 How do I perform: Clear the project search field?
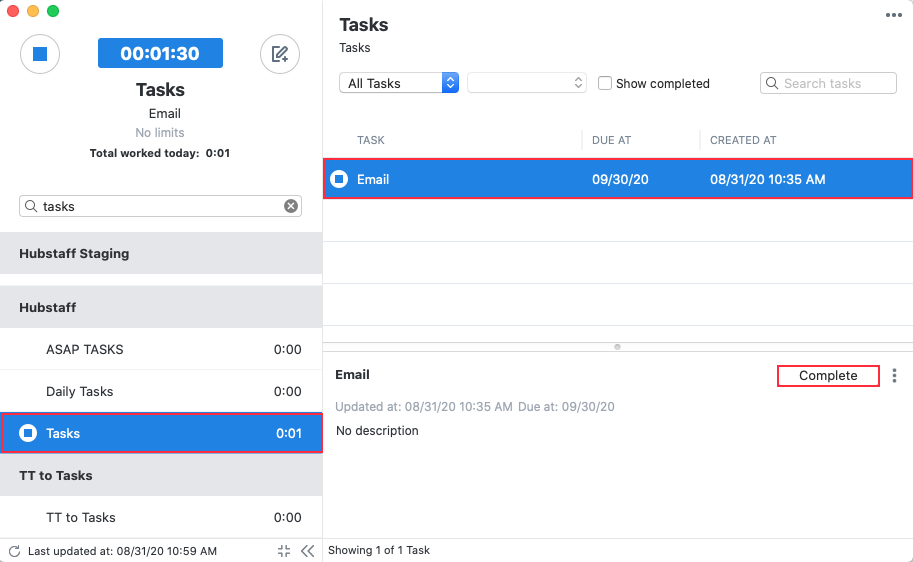click(291, 206)
